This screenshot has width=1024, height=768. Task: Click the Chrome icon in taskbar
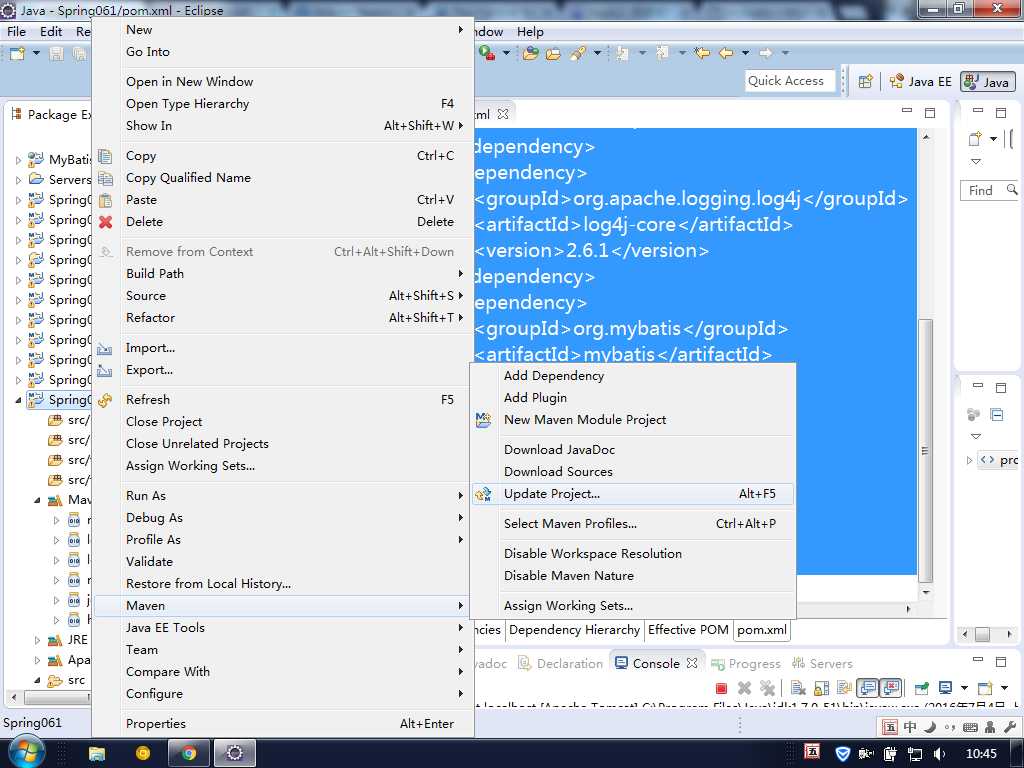coord(189,754)
